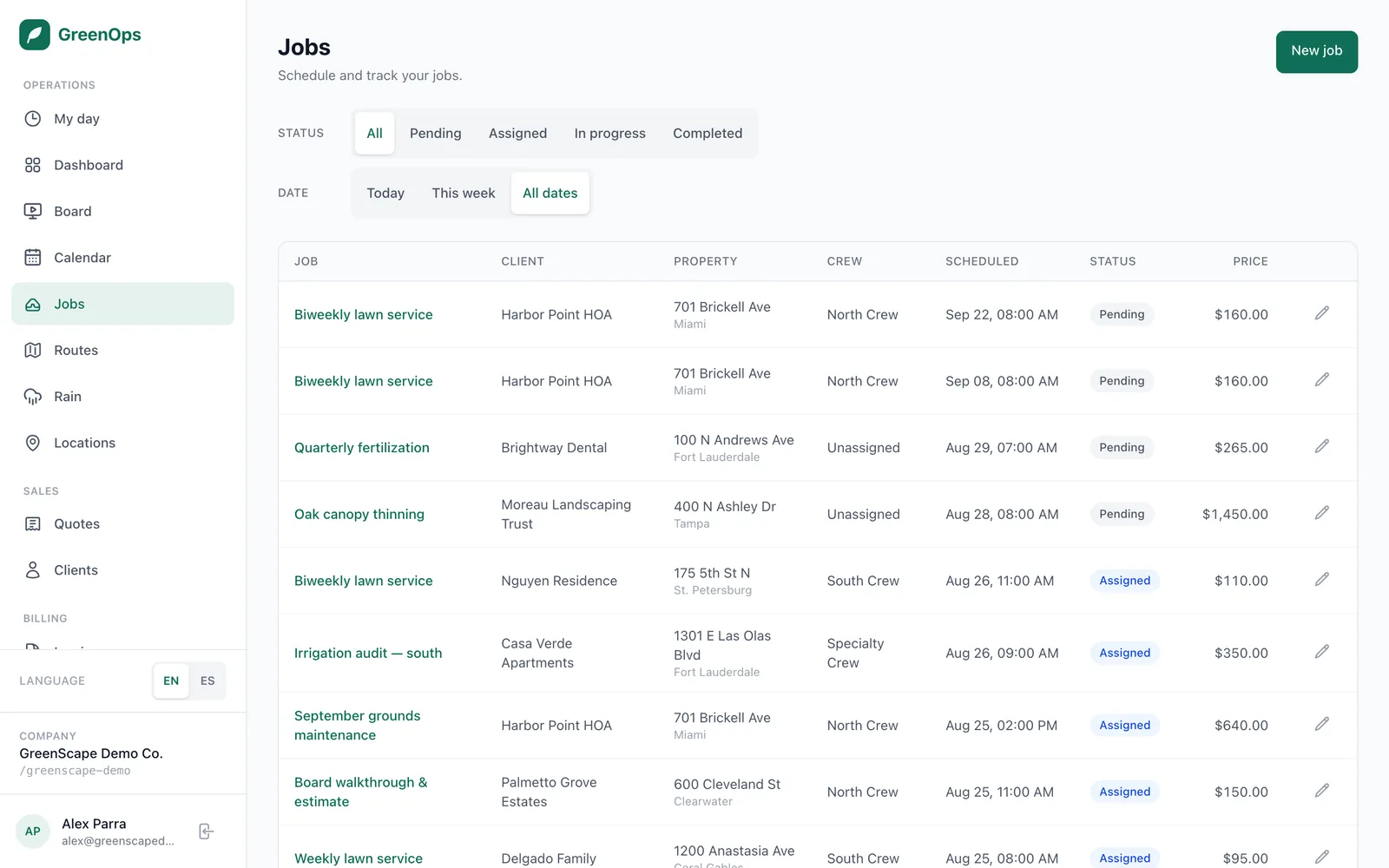Viewport: 1389px width, 868px height.
Task: Filter jobs to This week
Action: click(464, 193)
